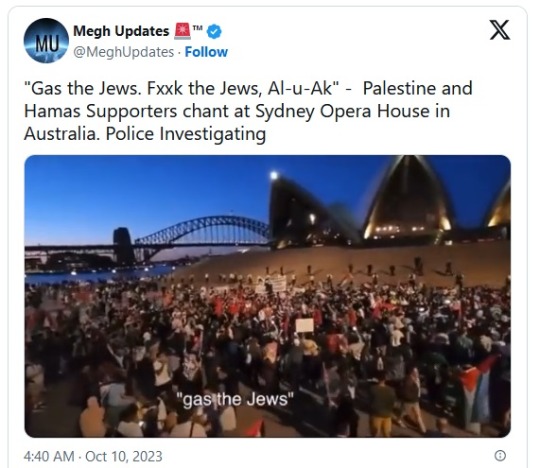Image resolution: width=540 pixels, height=468 pixels.
Task: Click the red siren emoji beside the name
Action: 182,31
